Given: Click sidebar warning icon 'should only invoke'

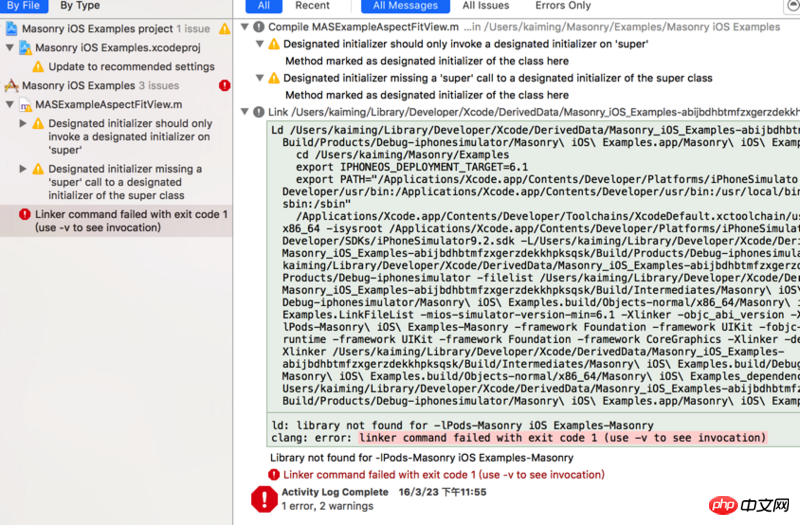Looking at the screenshot, I should [38, 123].
